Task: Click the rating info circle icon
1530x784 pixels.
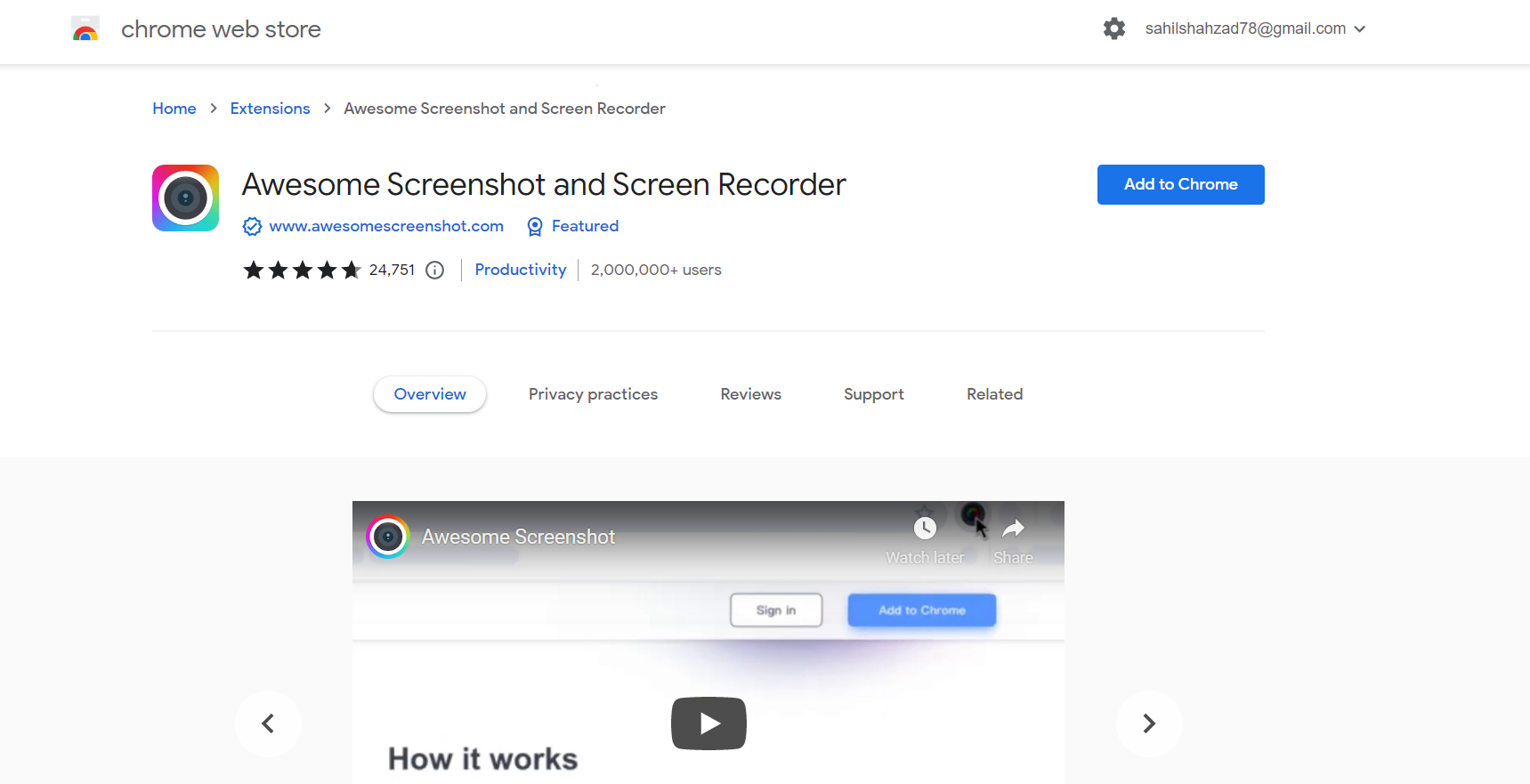Action: (434, 270)
